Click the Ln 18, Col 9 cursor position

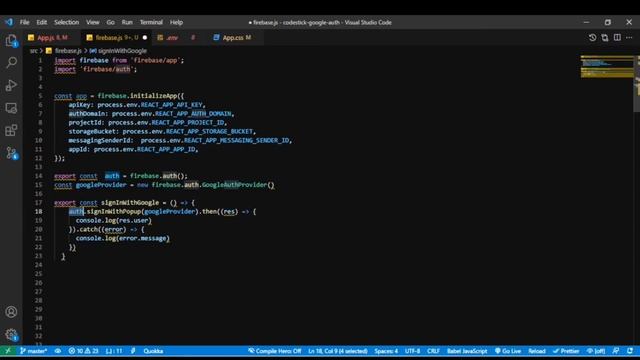(x=338, y=351)
